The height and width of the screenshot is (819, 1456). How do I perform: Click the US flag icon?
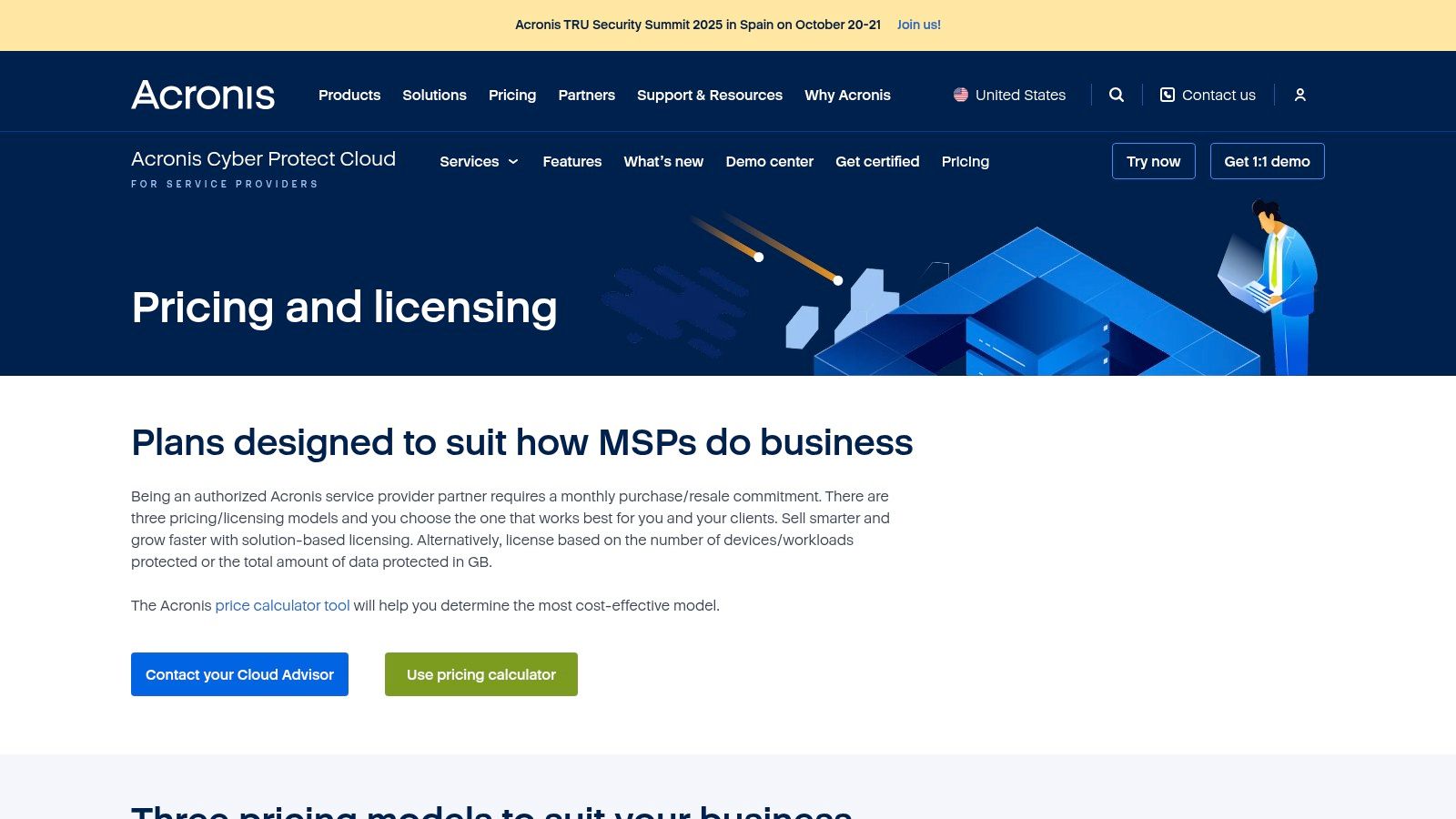[961, 95]
